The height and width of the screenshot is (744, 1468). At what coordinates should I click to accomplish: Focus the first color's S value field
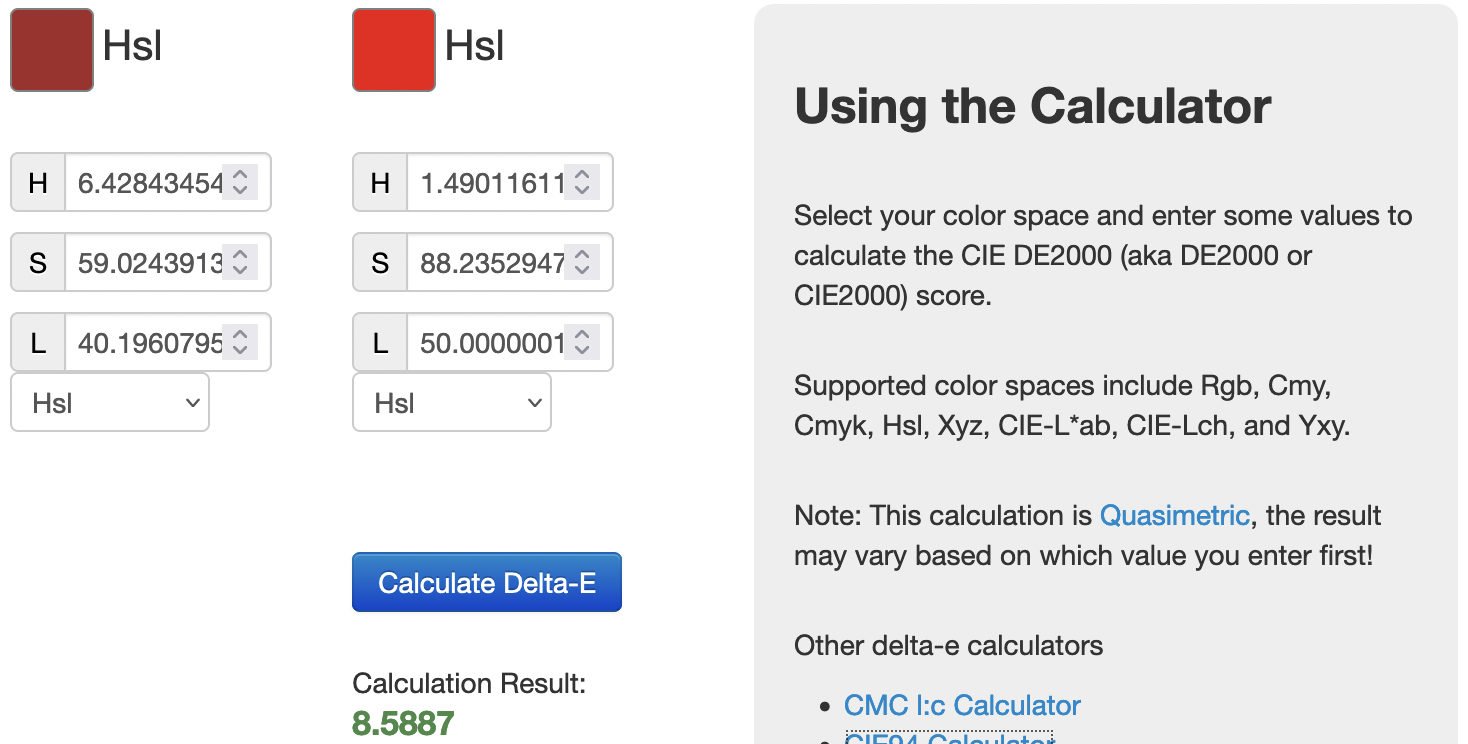pyautogui.click(x=148, y=263)
